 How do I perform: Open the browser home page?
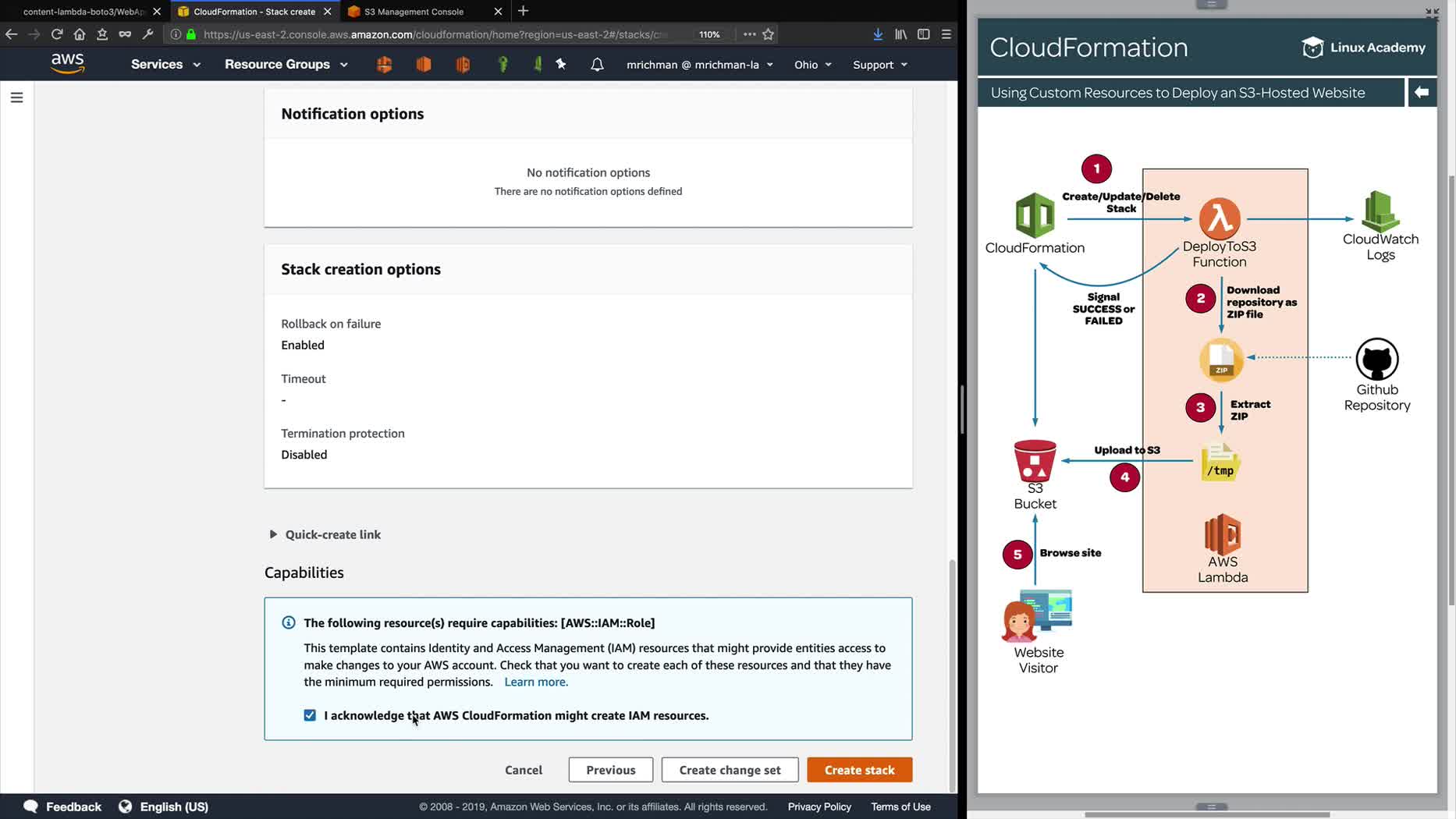[80, 34]
